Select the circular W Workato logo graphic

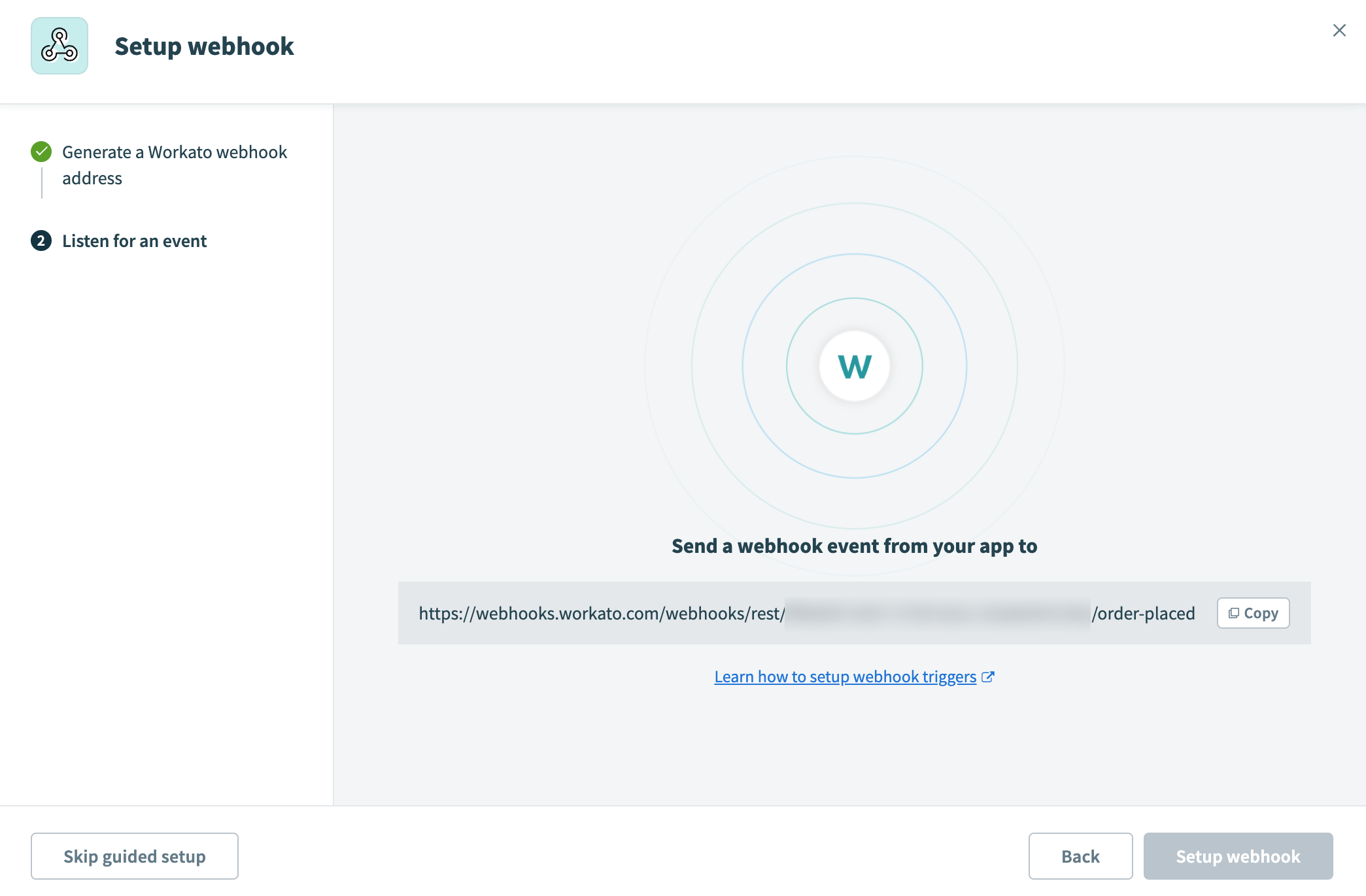tap(854, 367)
